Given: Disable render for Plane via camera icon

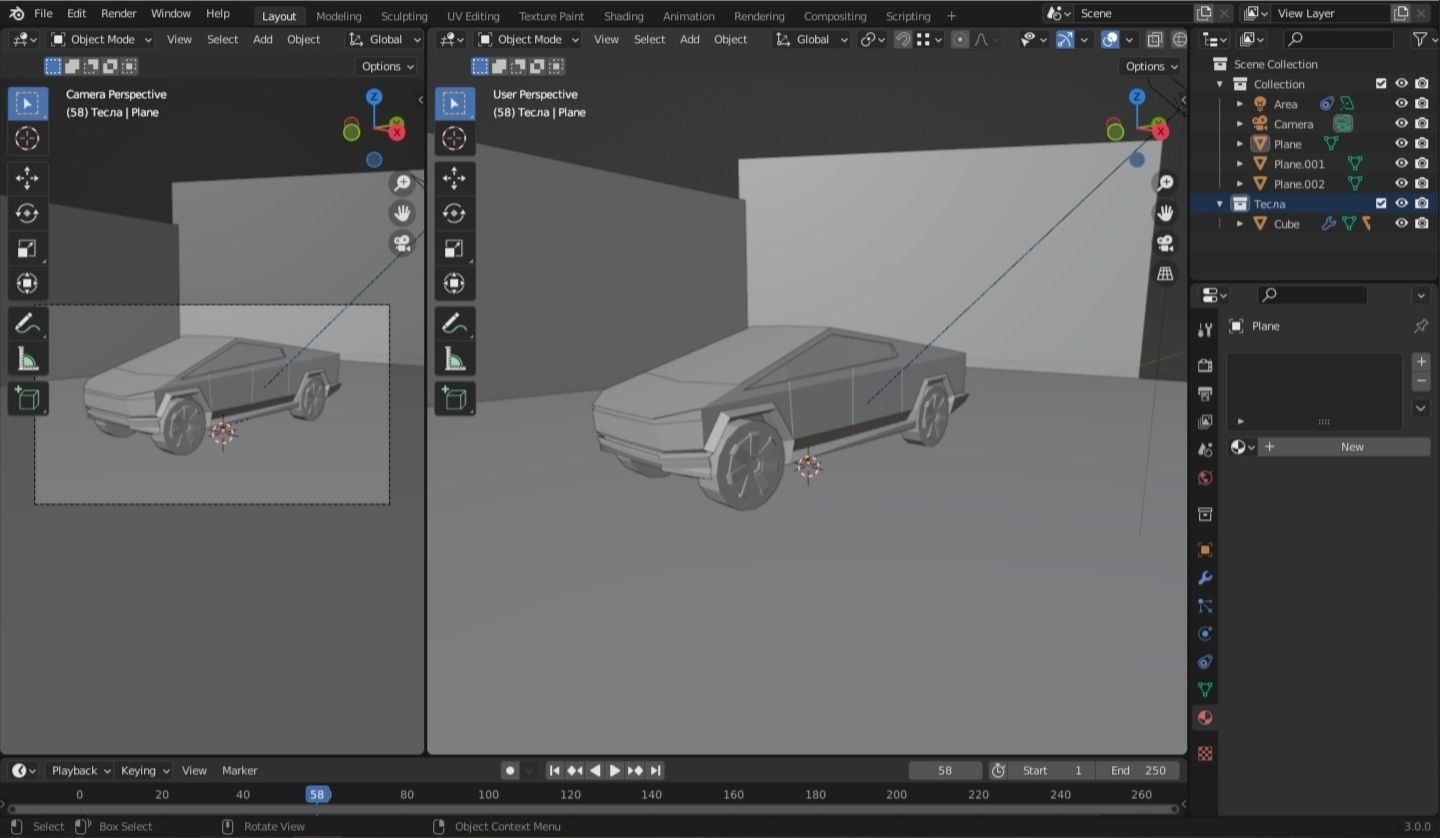Looking at the screenshot, I should (1421, 144).
